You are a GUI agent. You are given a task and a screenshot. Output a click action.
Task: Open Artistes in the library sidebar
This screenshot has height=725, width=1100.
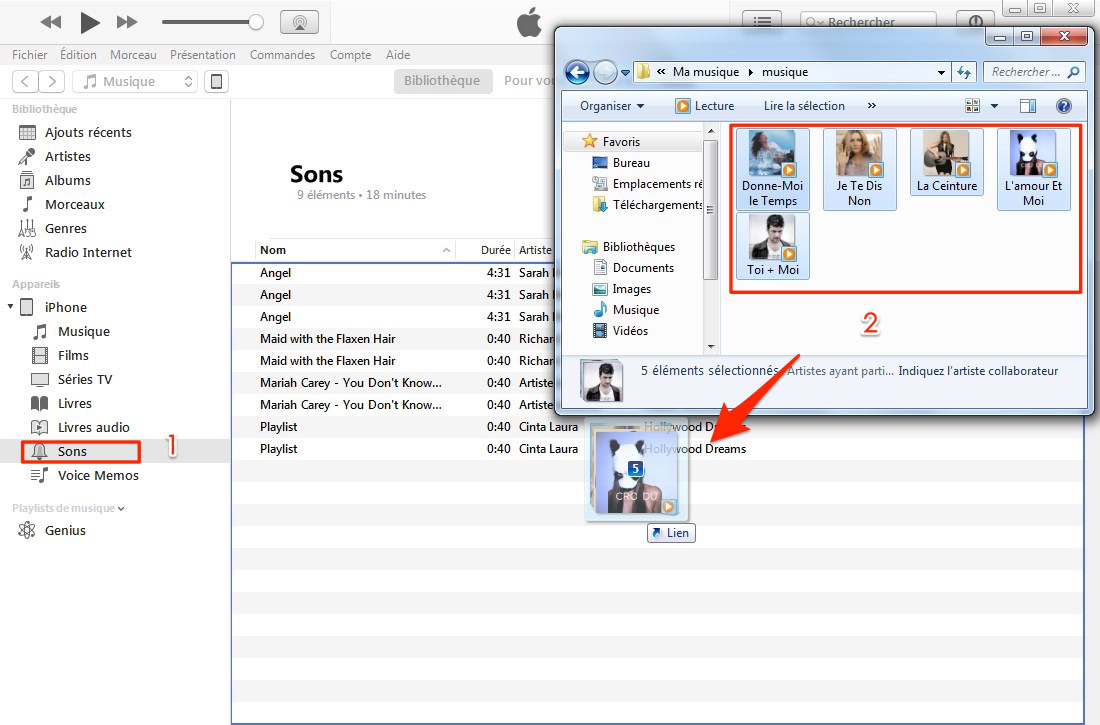tap(67, 157)
